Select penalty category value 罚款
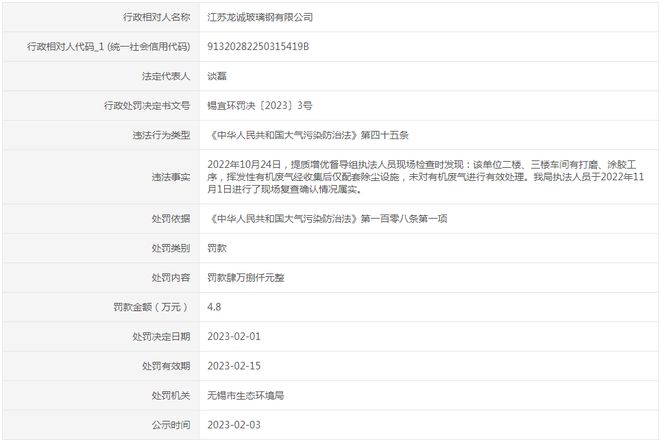Screen dimensions: 660x440 tap(217, 248)
